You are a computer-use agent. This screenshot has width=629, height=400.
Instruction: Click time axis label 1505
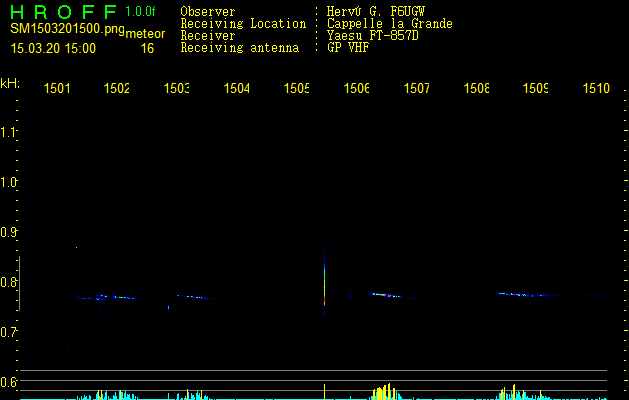click(297, 88)
